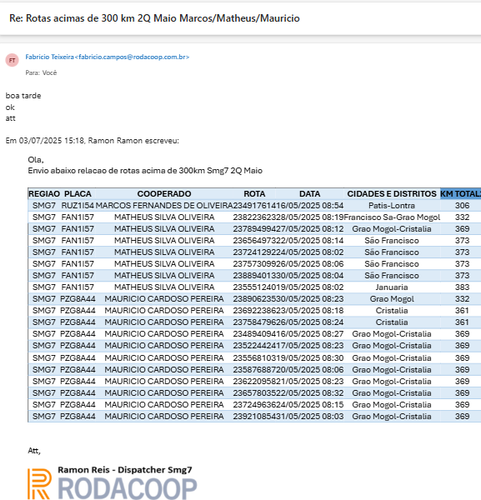481x500 pixels.
Task: Click the date 22/05/2025 08:14
Action: (x=310, y=240)
